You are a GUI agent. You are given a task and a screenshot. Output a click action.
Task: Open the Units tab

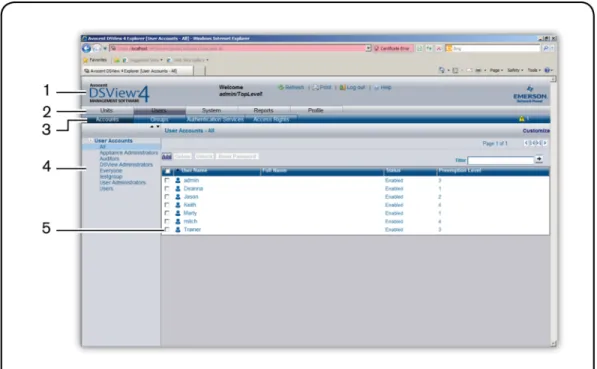107,110
